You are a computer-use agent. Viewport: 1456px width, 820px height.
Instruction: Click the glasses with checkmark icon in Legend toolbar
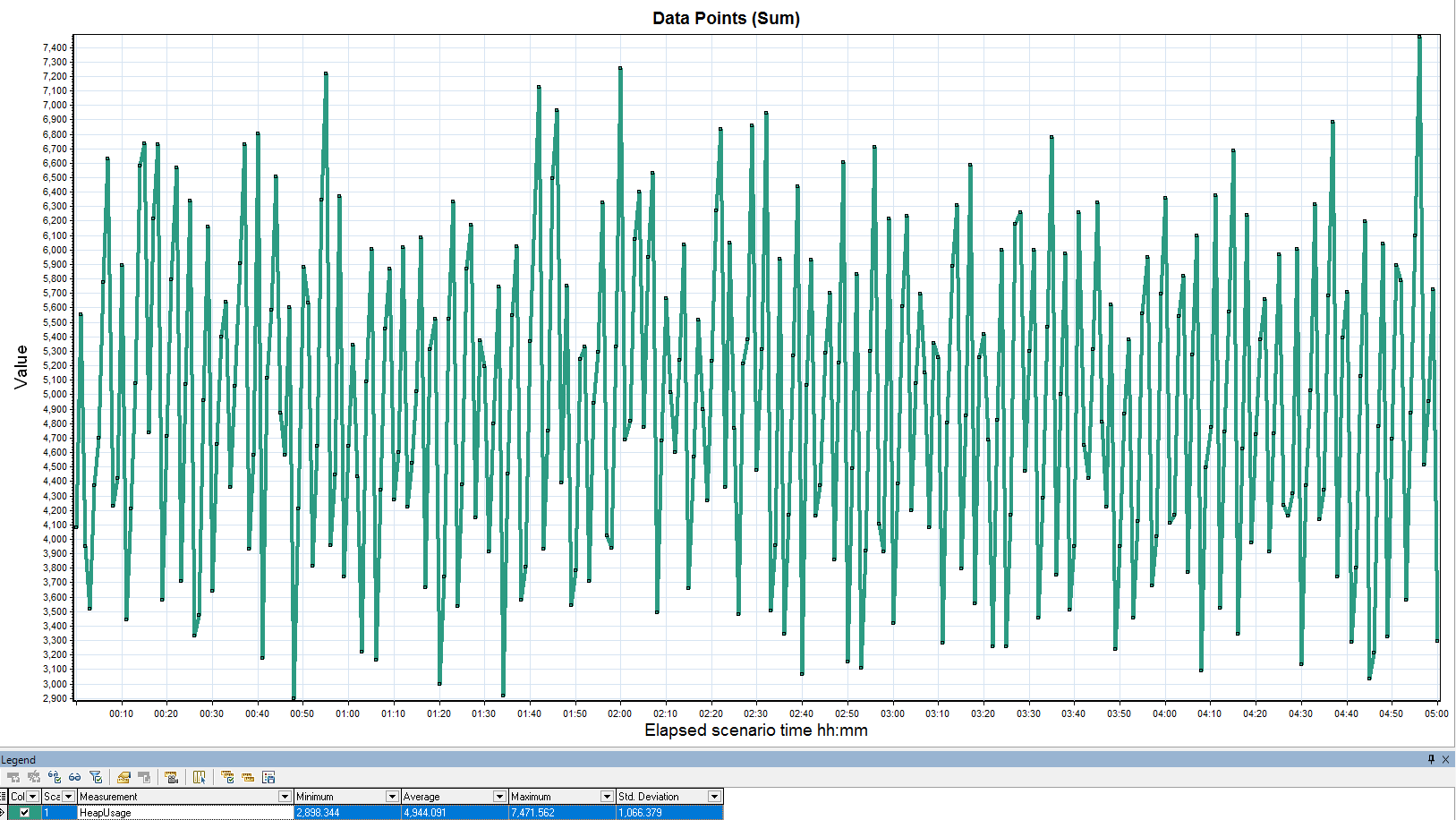[x=55, y=777]
